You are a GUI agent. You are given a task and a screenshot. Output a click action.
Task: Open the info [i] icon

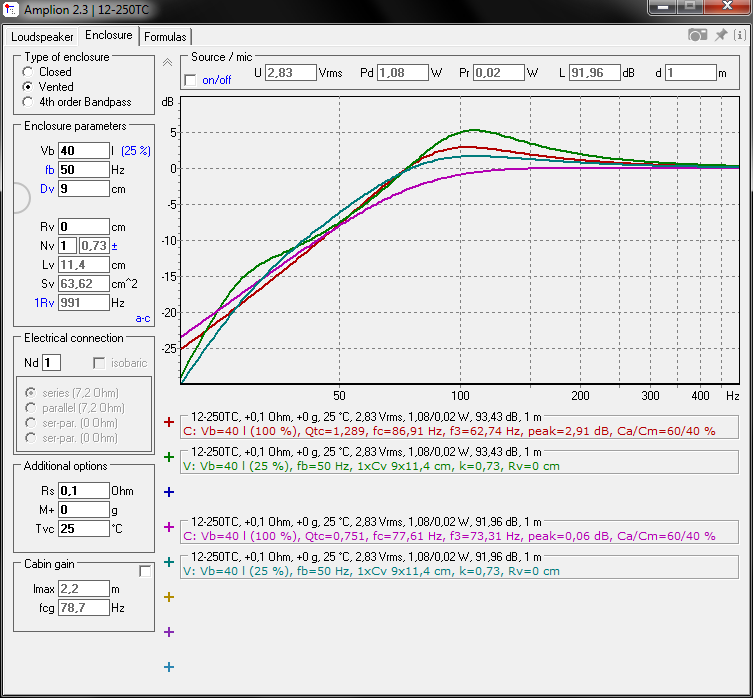coord(740,35)
